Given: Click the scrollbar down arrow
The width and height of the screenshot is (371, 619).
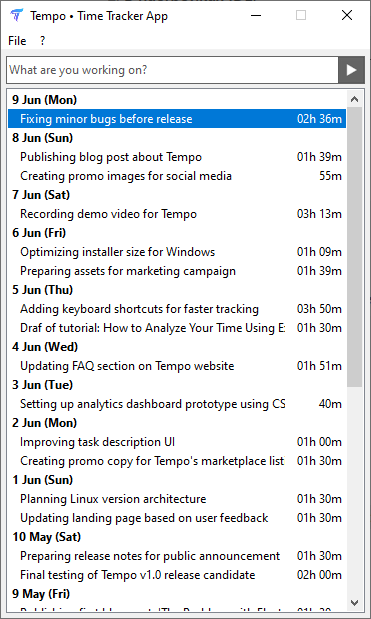Looking at the screenshot, I should pos(354,602).
